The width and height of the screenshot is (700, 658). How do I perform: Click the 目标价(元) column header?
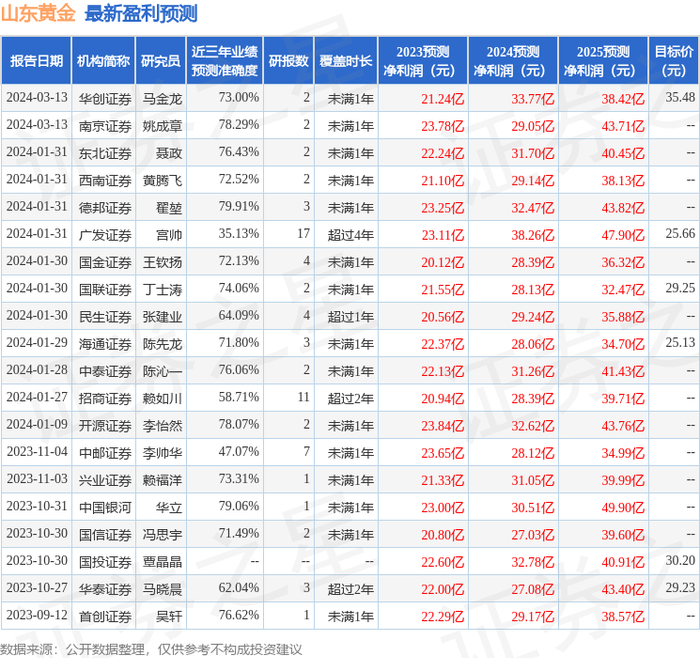point(674,61)
